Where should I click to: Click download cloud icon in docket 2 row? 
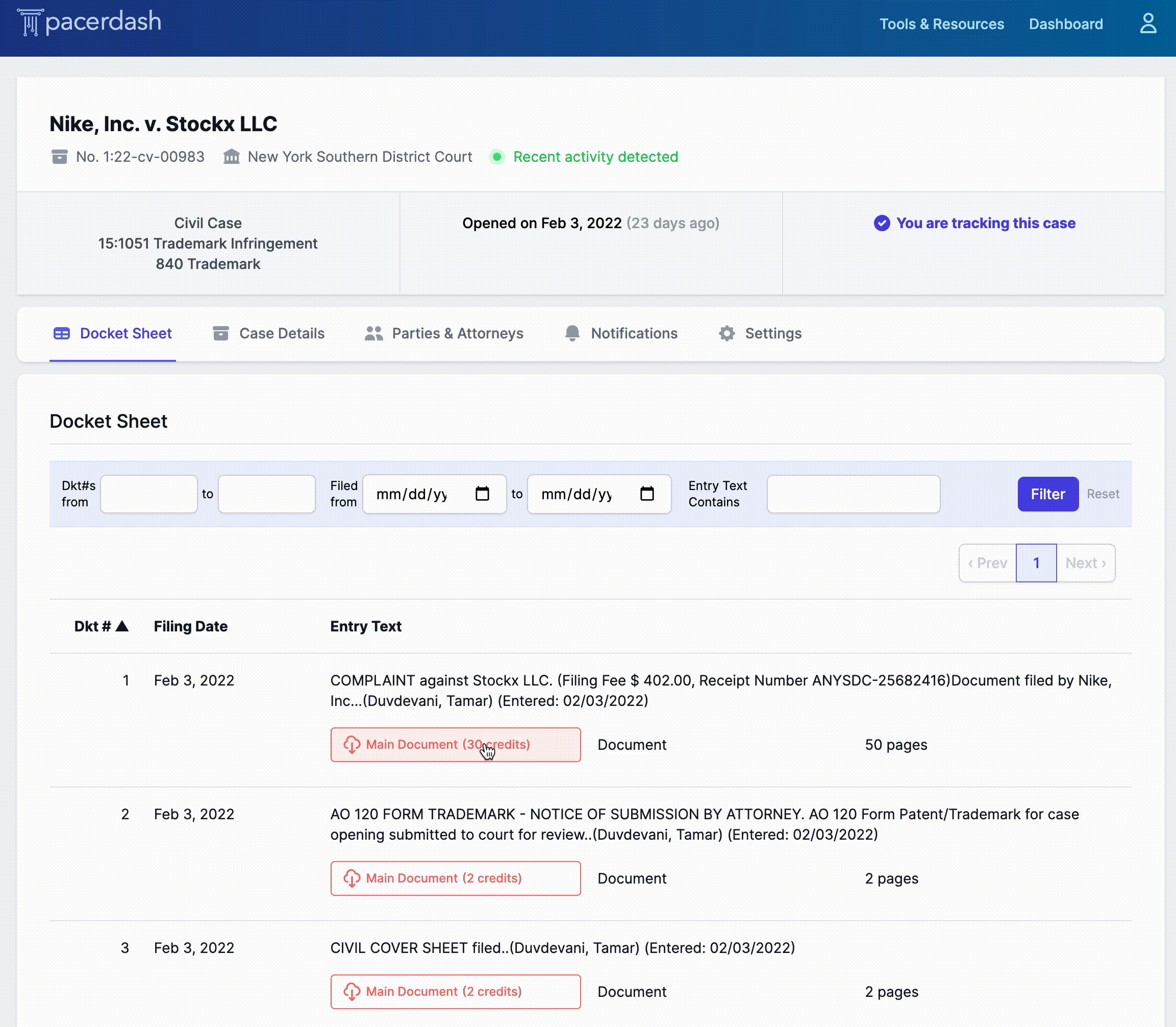(x=352, y=878)
